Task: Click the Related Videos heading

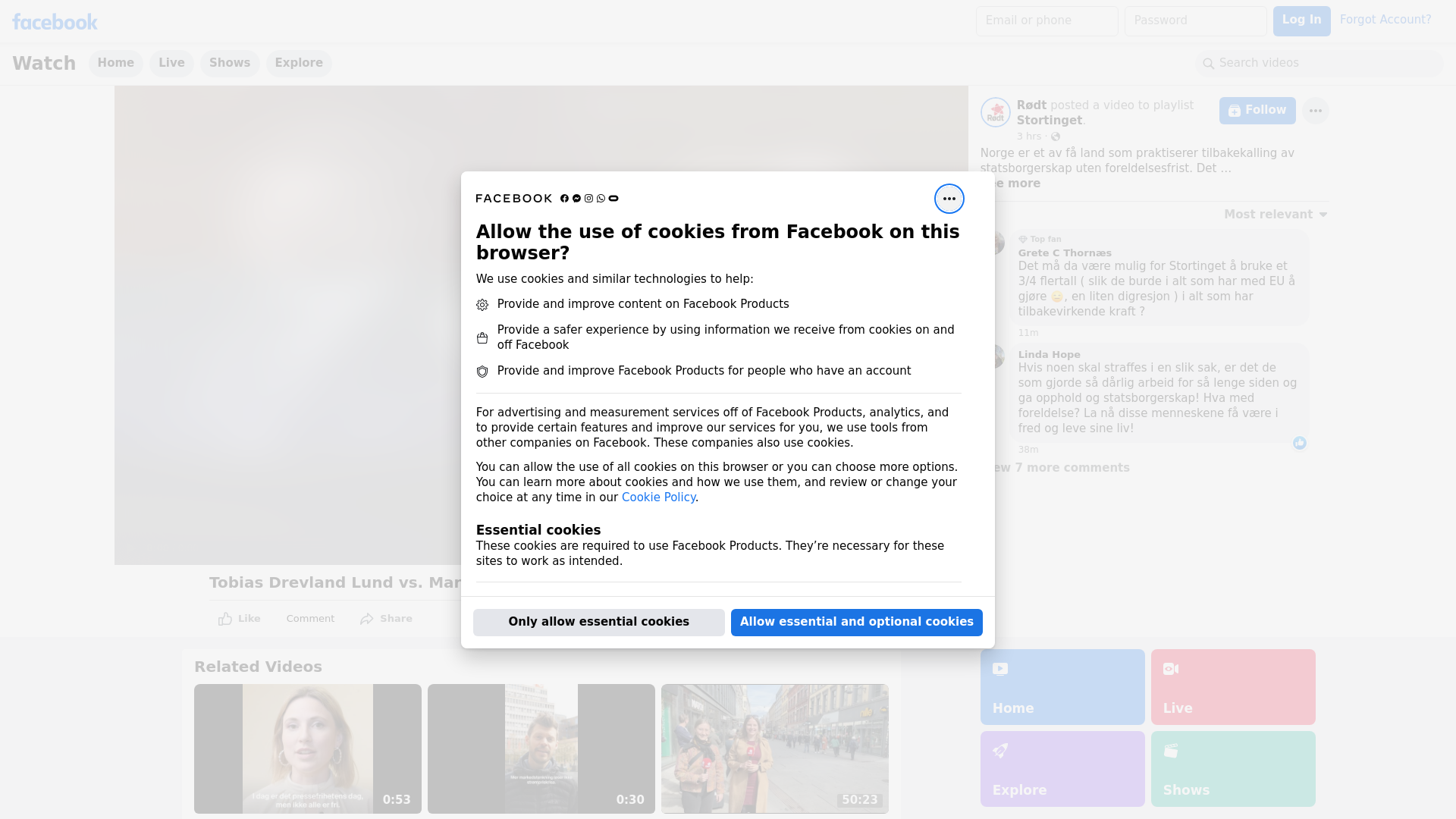Action: click(258, 667)
